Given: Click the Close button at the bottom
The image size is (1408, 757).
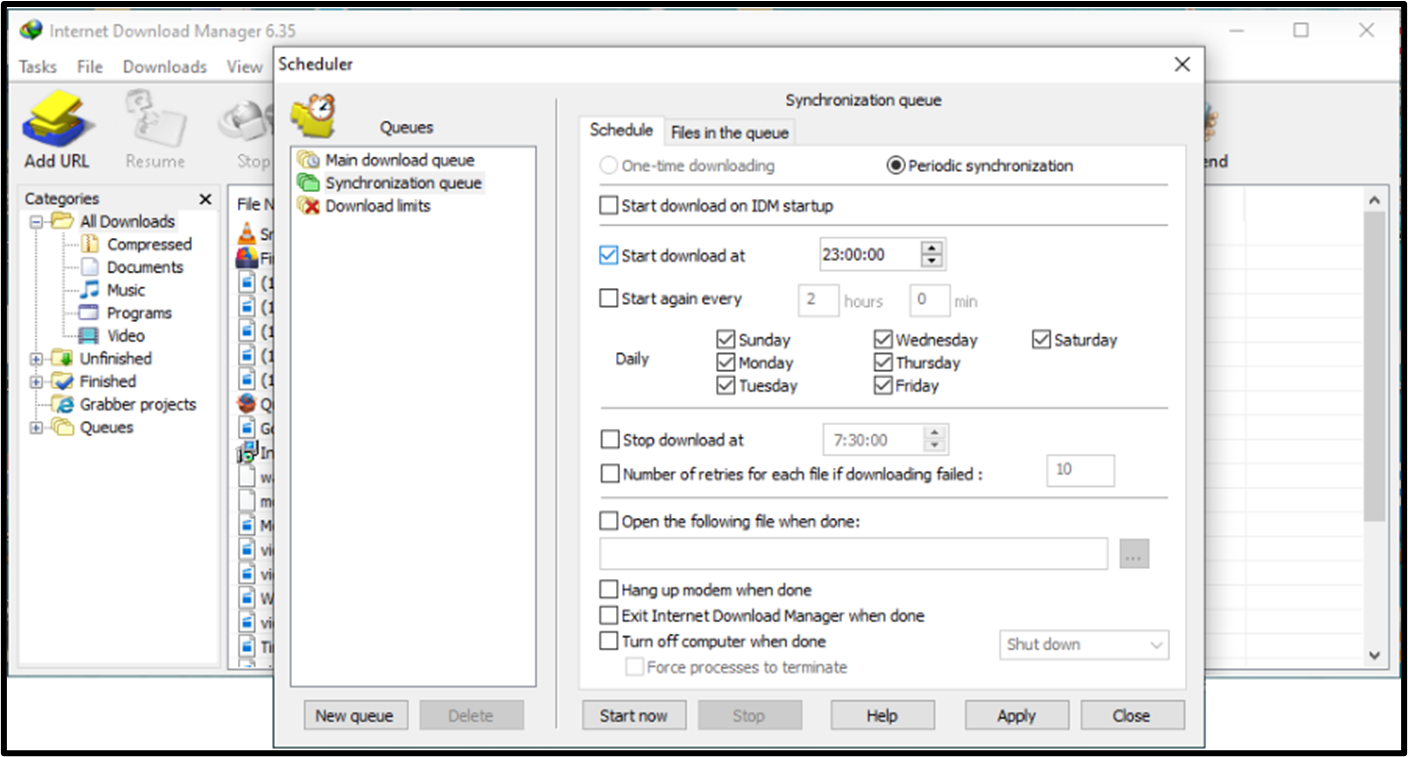Looking at the screenshot, I should (1131, 716).
